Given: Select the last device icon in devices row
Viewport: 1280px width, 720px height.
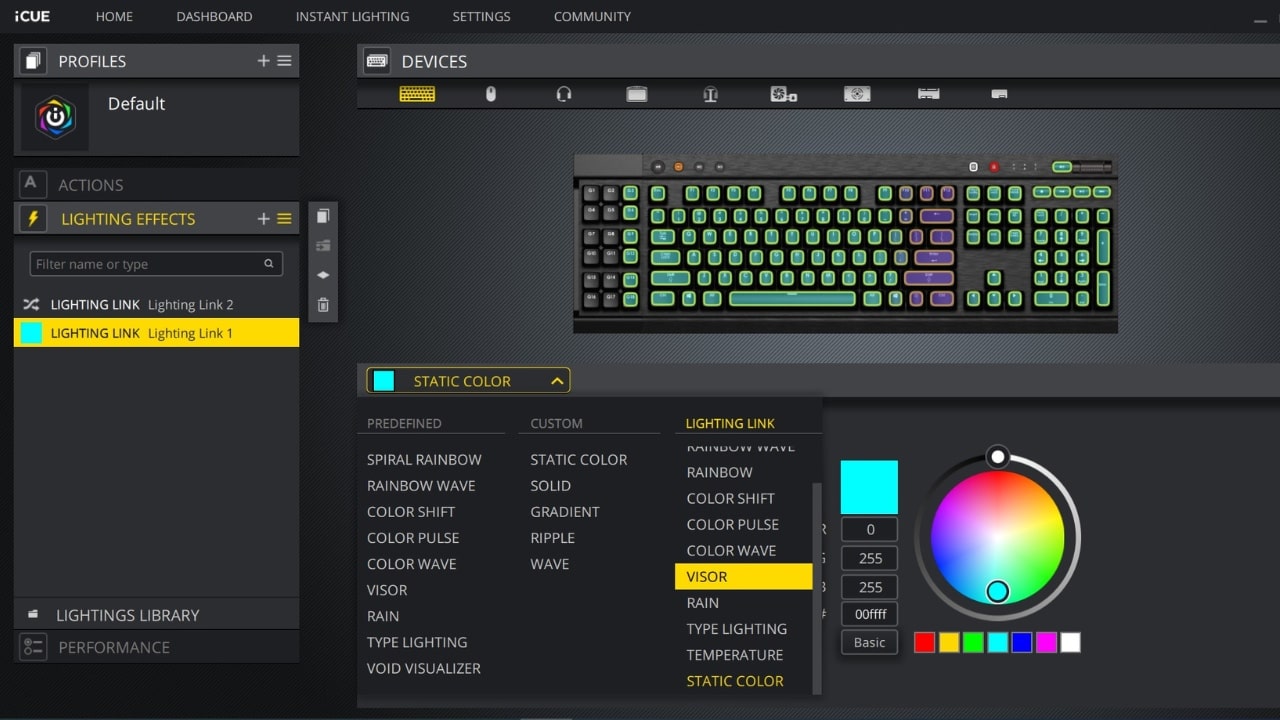Looking at the screenshot, I should 999,94.
